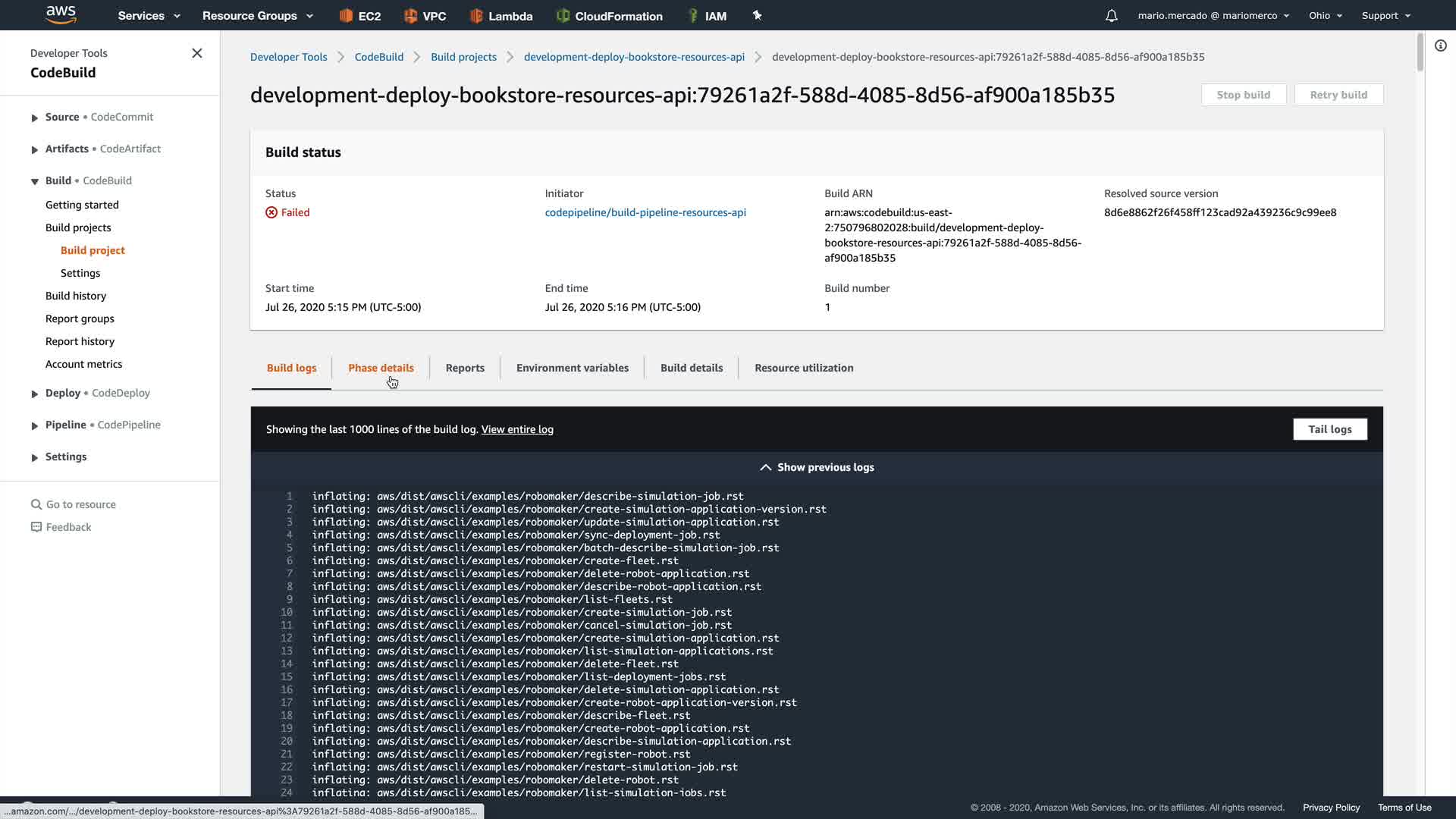
Task: Open the info panel icon
Action: pos(1440,45)
